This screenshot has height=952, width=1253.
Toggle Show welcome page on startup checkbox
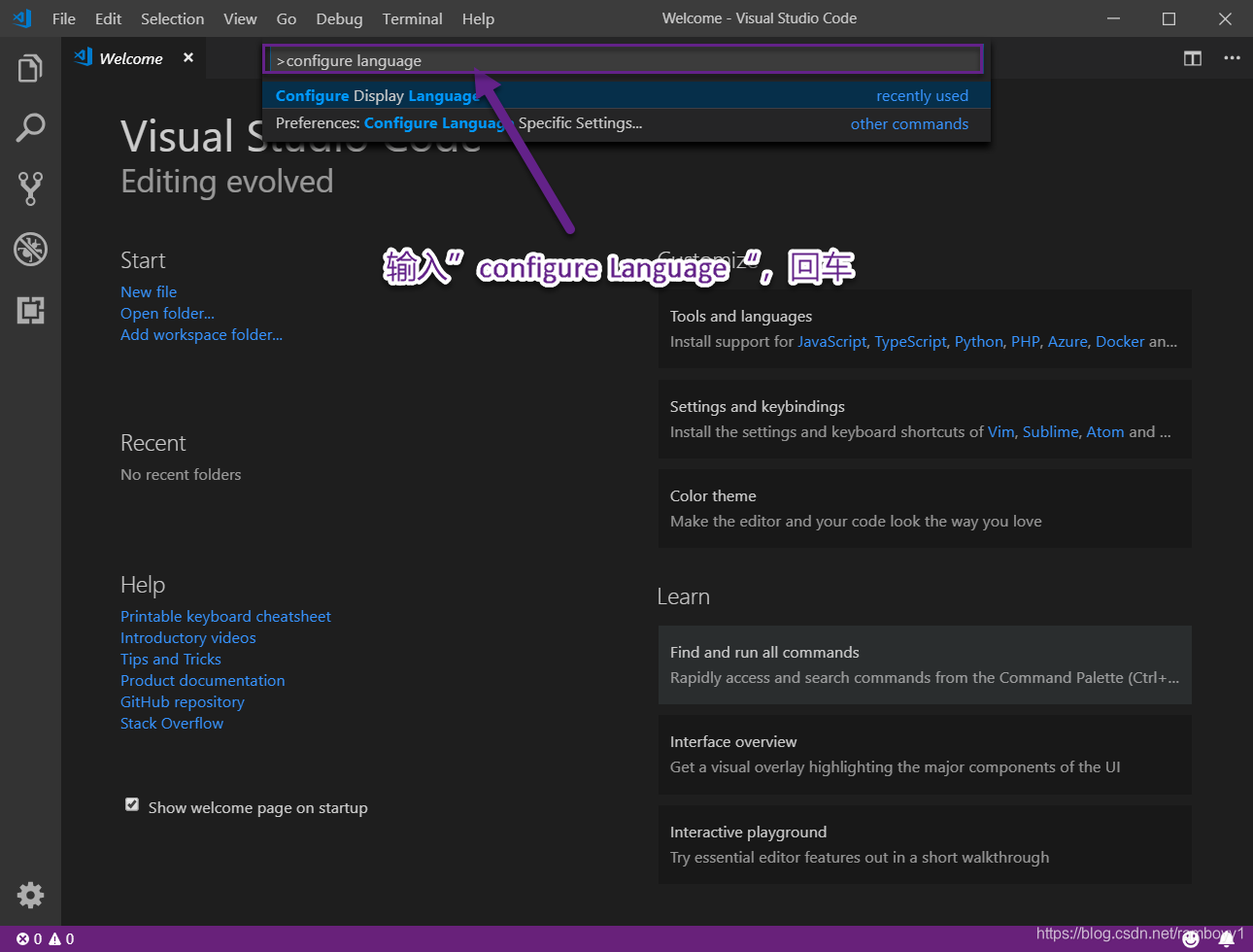coord(132,804)
